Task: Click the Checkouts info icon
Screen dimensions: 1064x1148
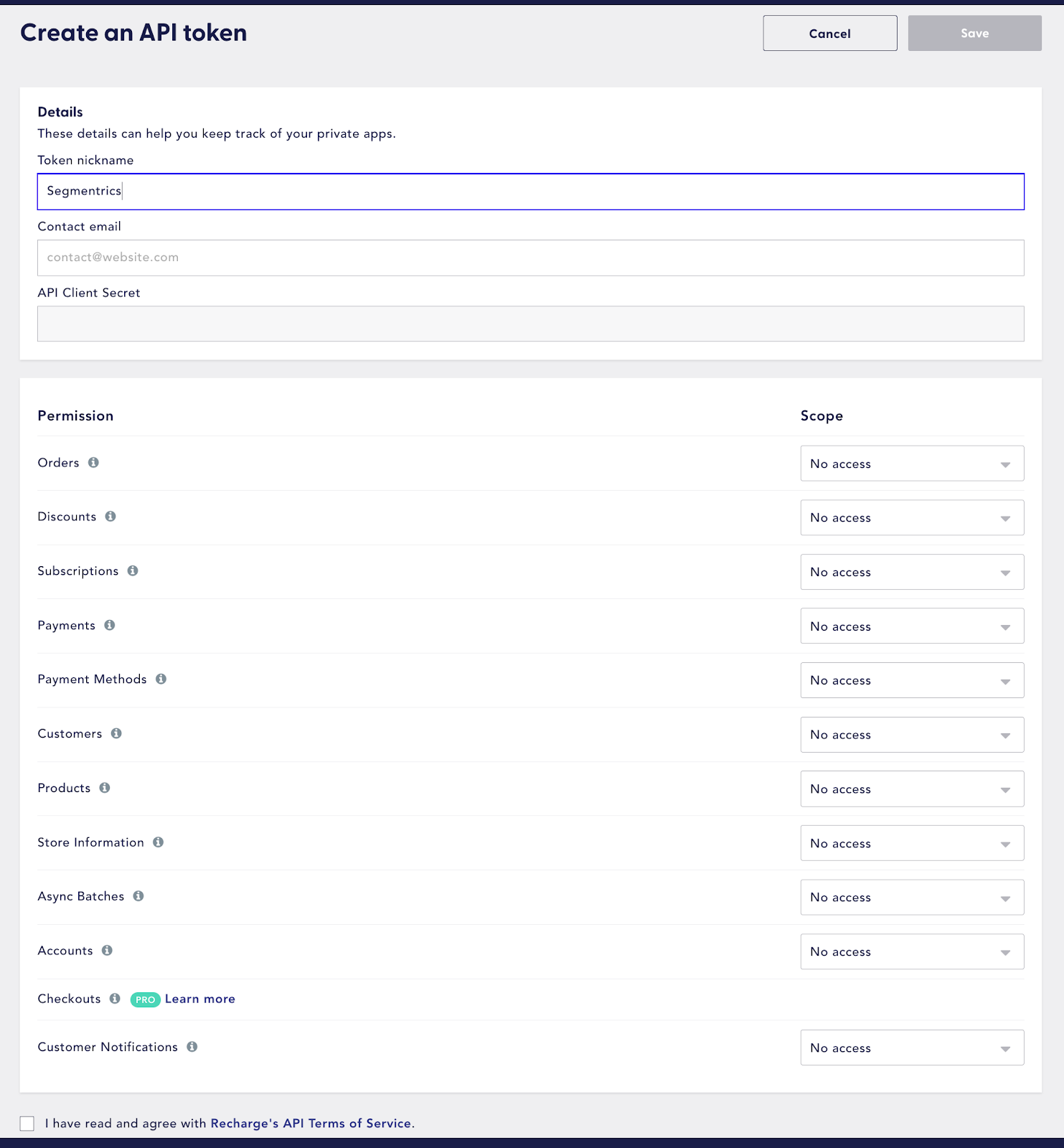Action: tap(115, 999)
